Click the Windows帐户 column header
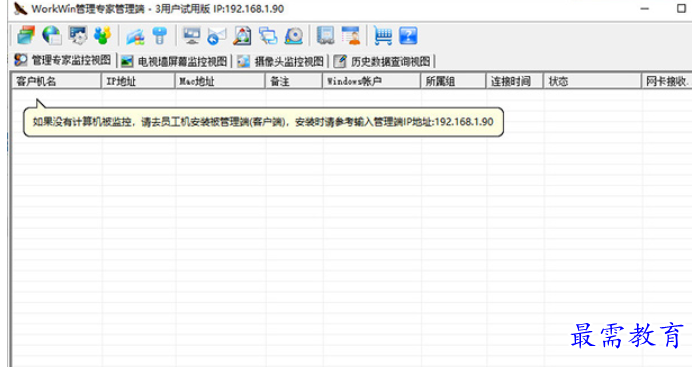This screenshot has width=692, height=367. click(371, 81)
